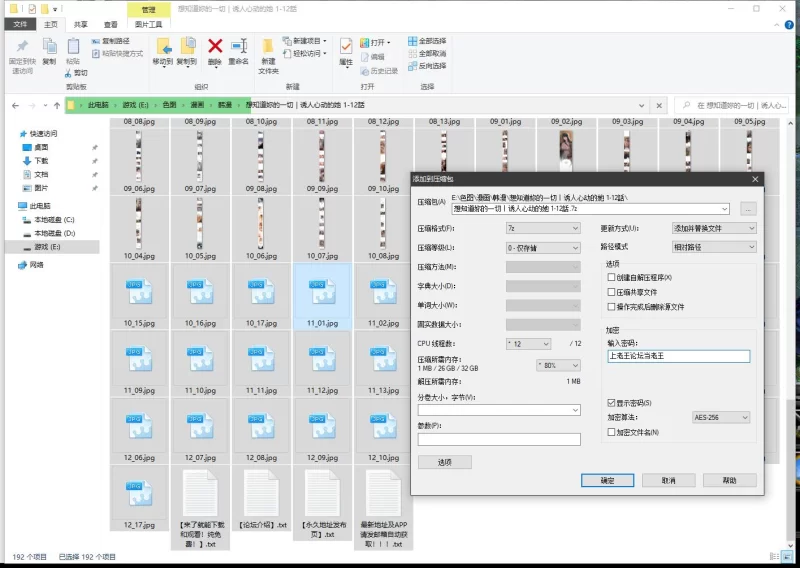This screenshot has width=800, height=568.
Task: Click the 固定到快速访问 pin icon
Action: 22,46
